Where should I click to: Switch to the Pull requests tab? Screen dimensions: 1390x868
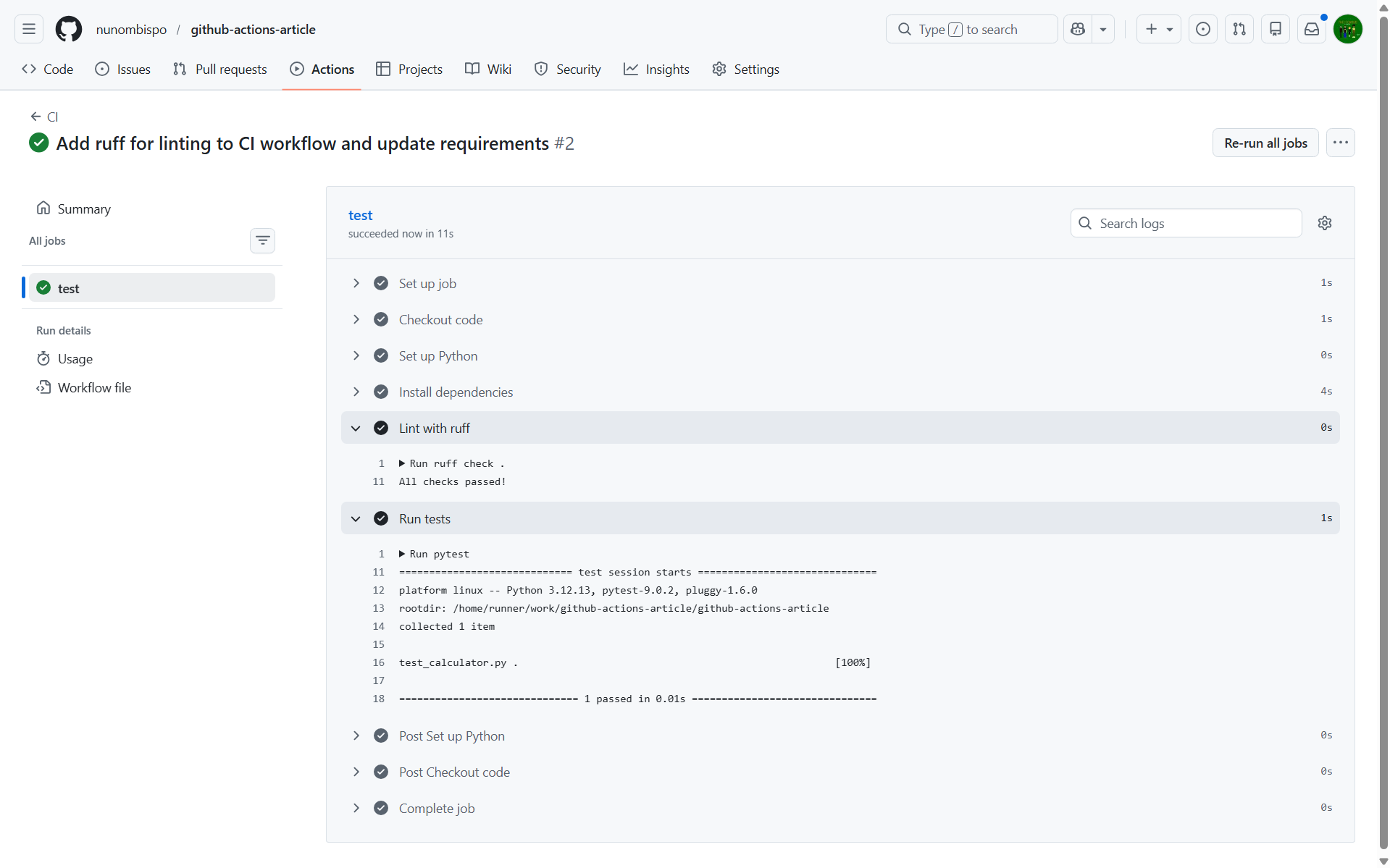click(220, 69)
